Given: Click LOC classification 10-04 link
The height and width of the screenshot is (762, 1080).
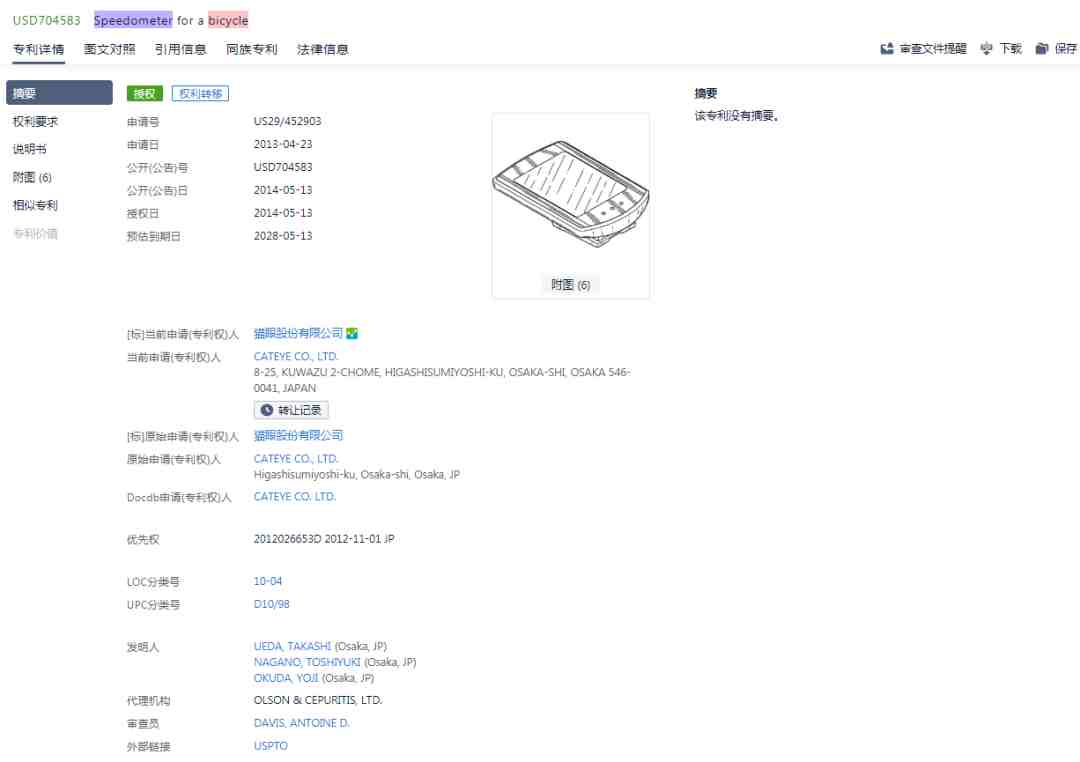Looking at the screenshot, I should (x=268, y=581).
